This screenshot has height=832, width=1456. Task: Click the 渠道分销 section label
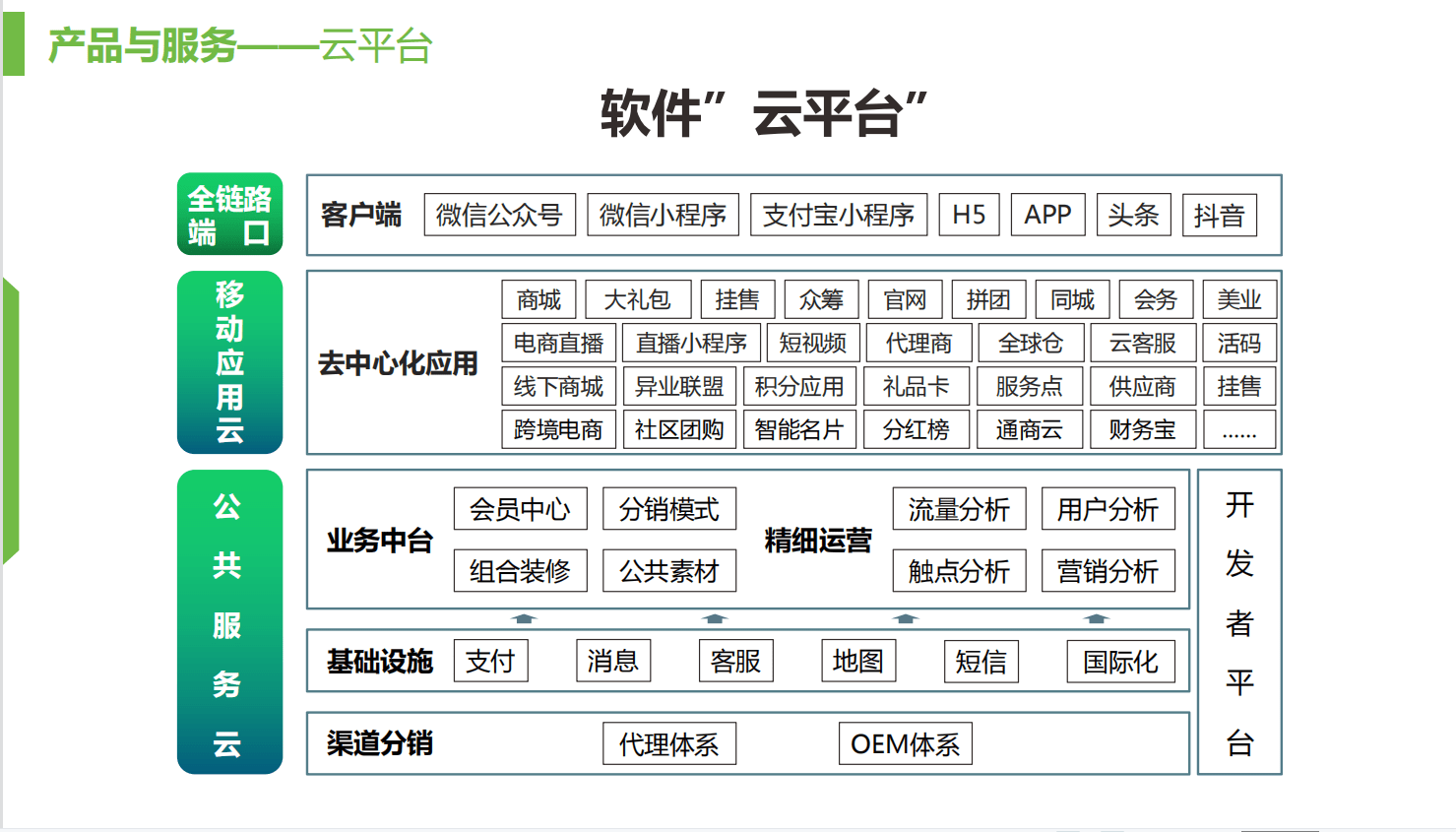[380, 743]
